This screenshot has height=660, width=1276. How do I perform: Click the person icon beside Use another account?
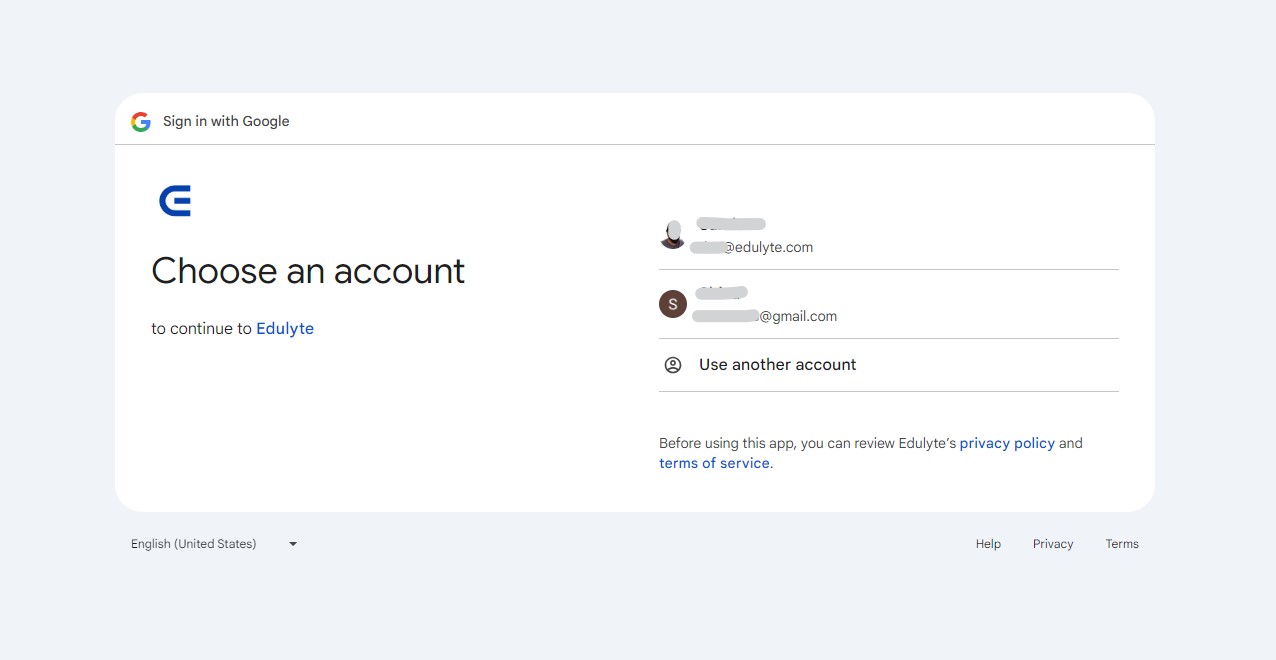673,365
